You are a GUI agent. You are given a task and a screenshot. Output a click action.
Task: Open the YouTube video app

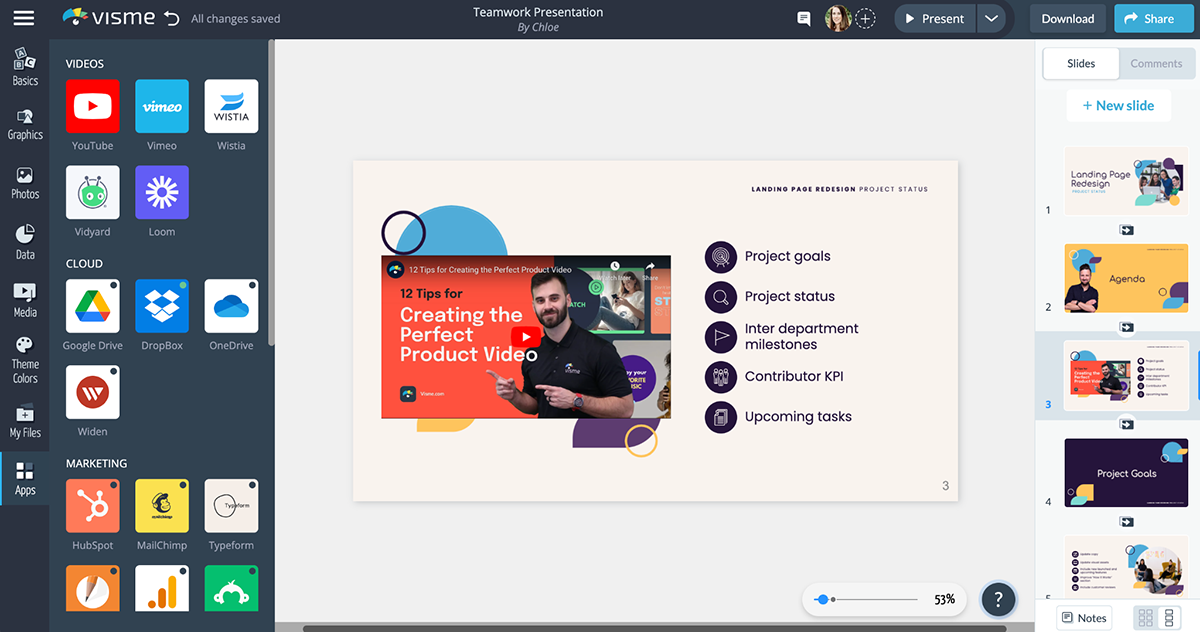pos(92,106)
